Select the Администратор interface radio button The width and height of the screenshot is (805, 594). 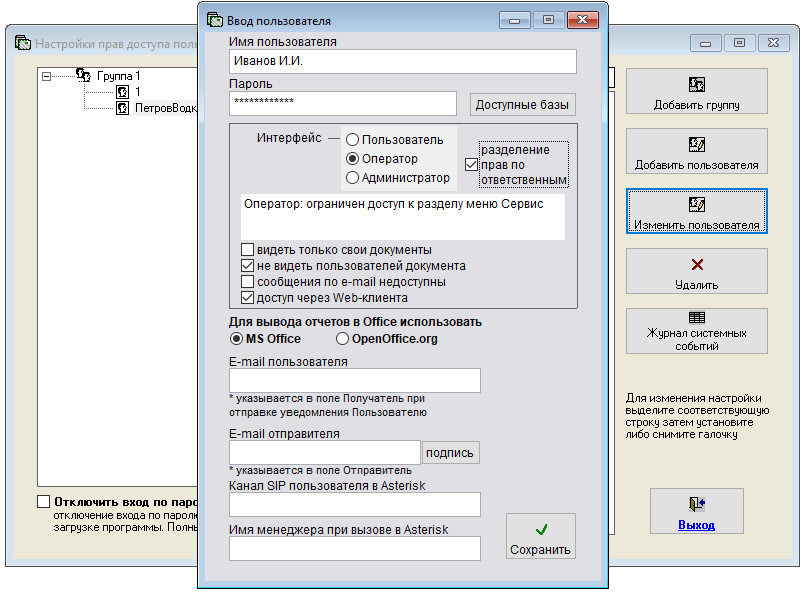[352, 178]
